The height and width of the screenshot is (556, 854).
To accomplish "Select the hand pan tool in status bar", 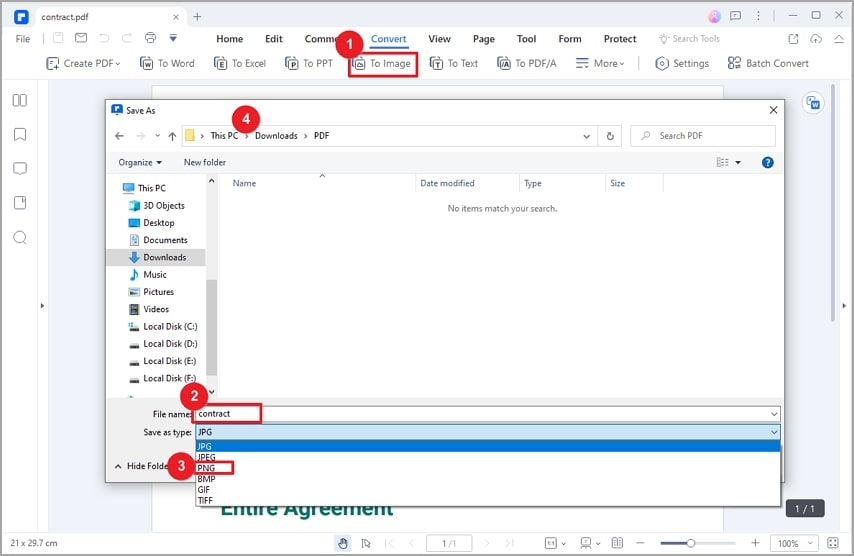I will pos(343,543).
